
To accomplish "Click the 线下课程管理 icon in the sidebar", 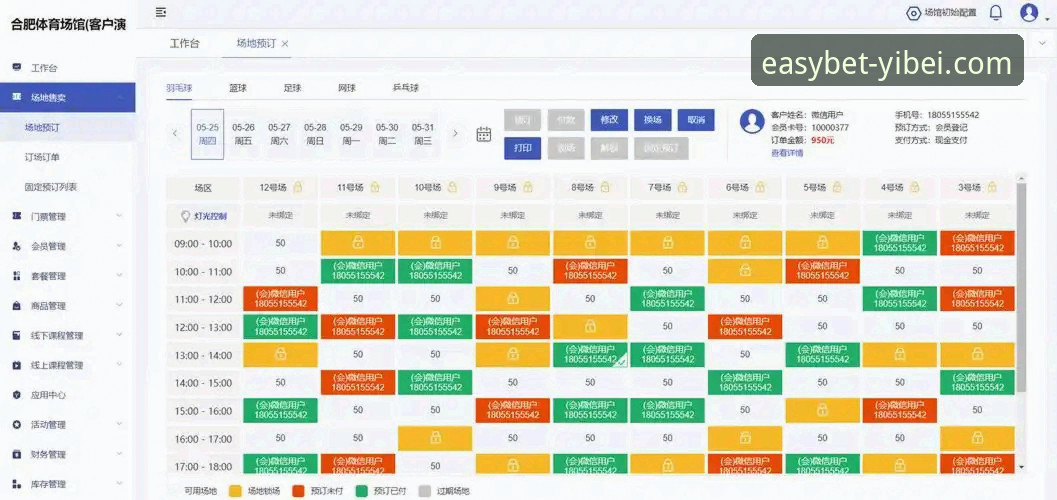I will point(17,335).
